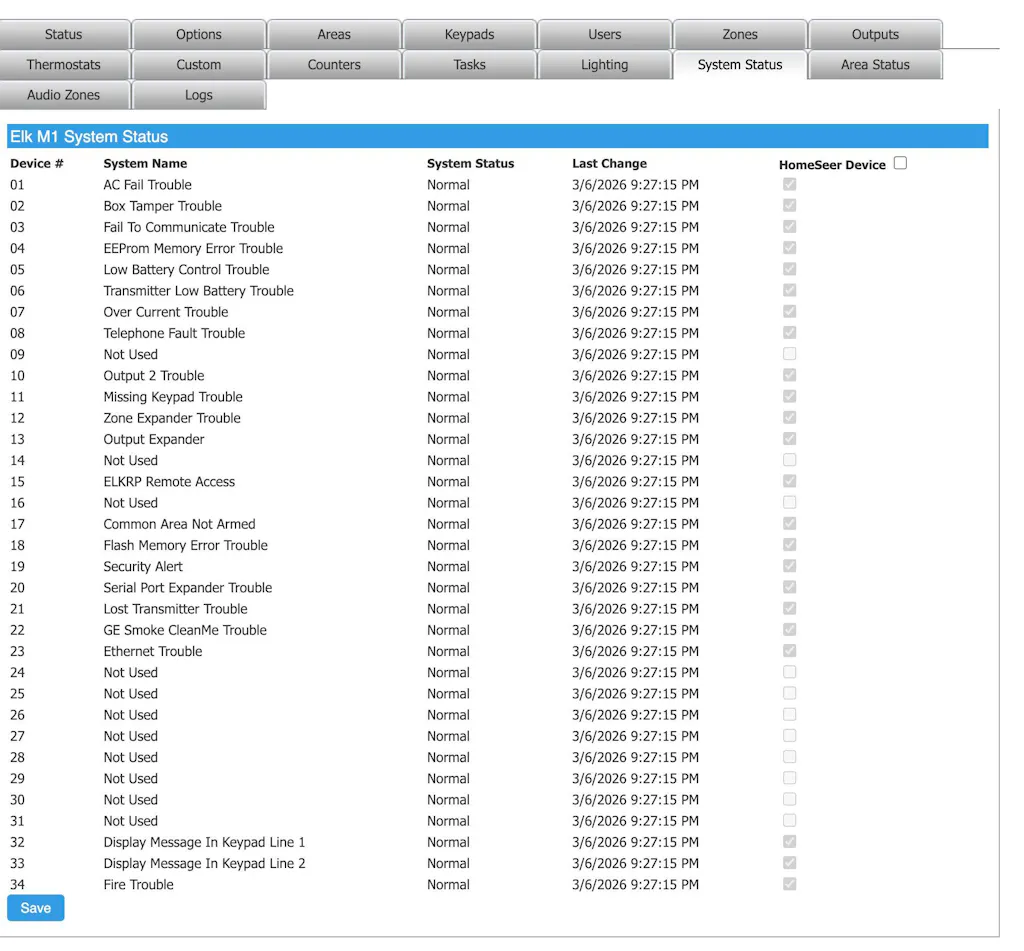Toggle checkbox for ELKRP Remote Access
The height and width of the screenshot is (951, 1024).
[x=790, y=481]
